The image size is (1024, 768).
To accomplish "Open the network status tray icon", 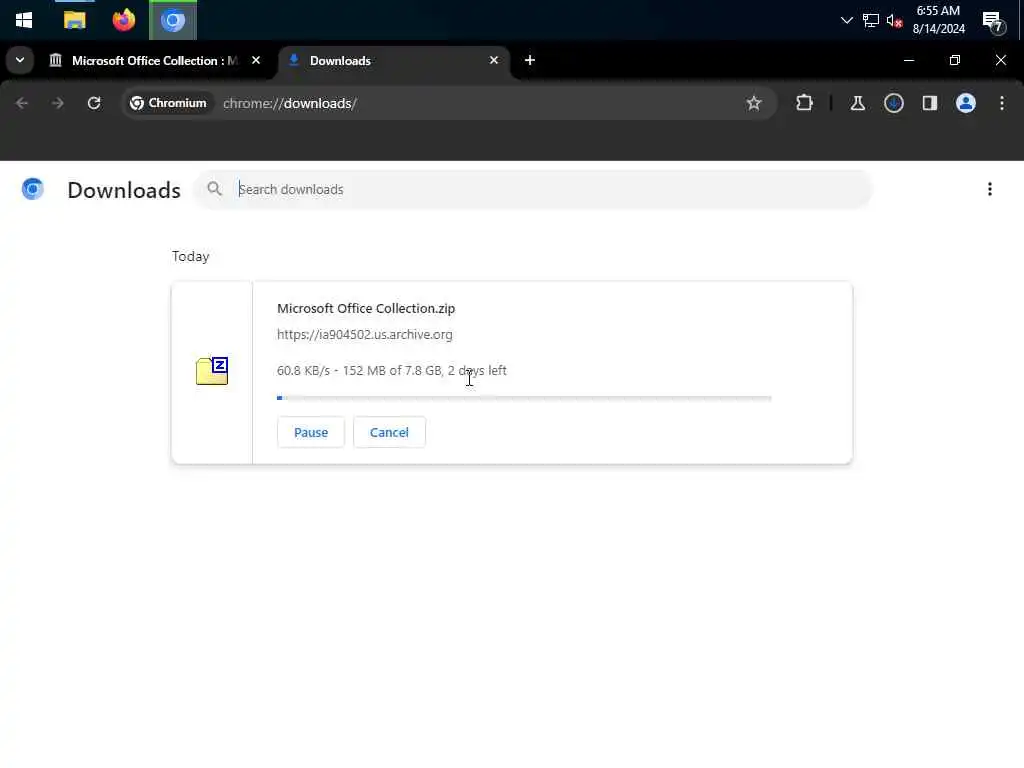I will pyautogui.click(x=871, y=20).
